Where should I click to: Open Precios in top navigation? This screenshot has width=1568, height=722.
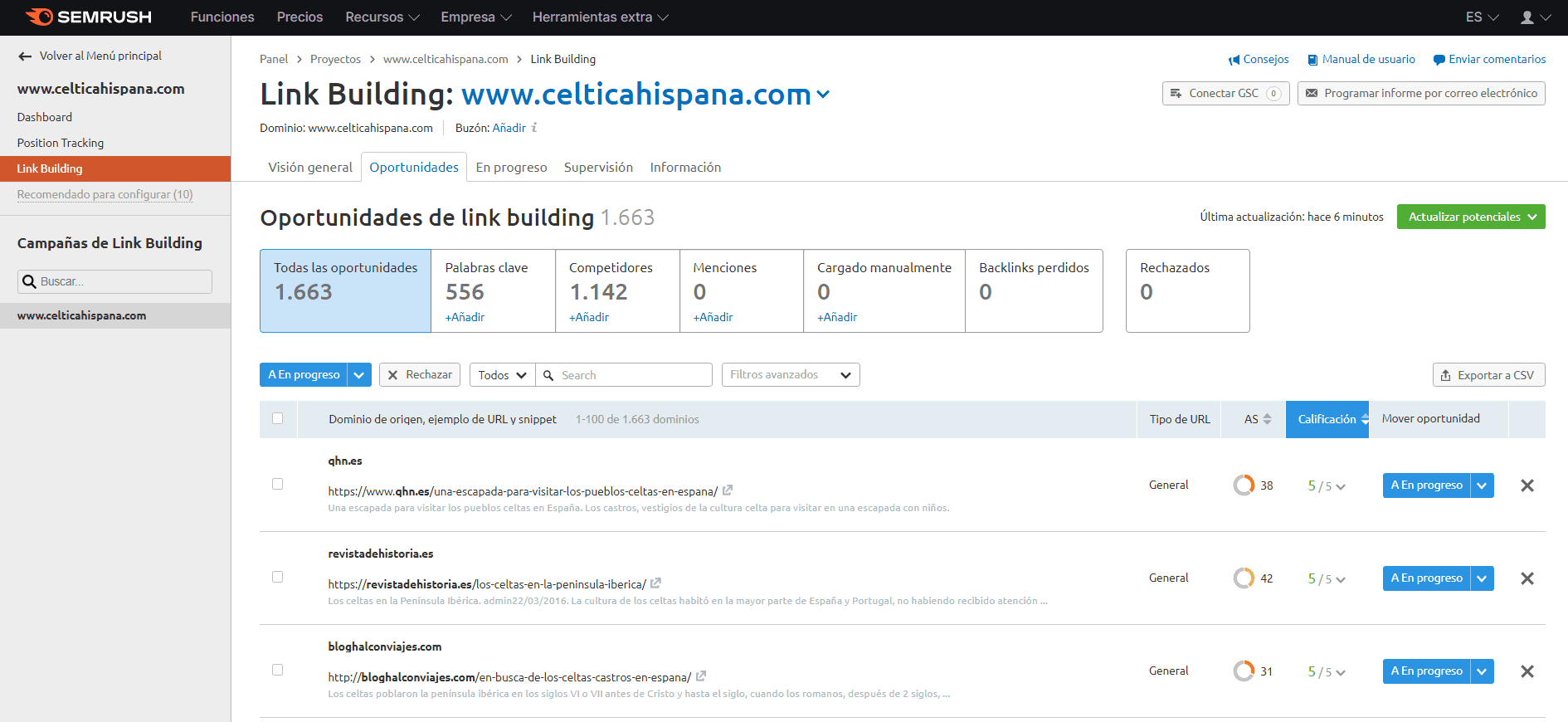(x=299, y=17)
